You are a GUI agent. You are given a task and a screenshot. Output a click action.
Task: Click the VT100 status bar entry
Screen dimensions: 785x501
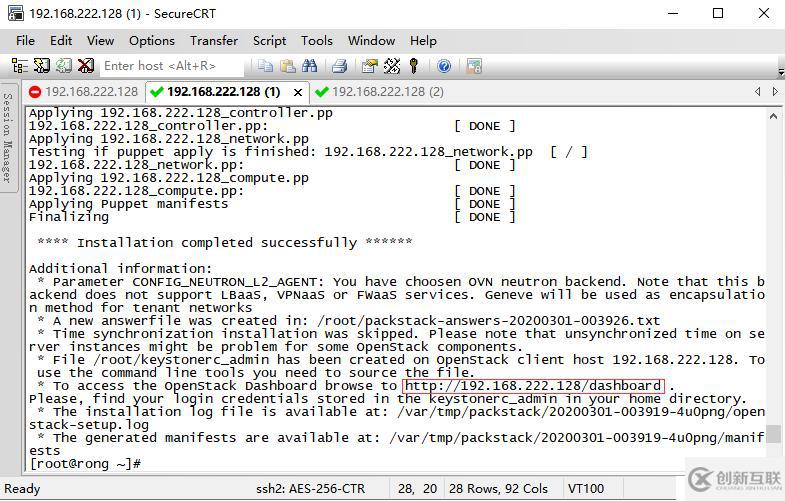(x=586, y=488)
